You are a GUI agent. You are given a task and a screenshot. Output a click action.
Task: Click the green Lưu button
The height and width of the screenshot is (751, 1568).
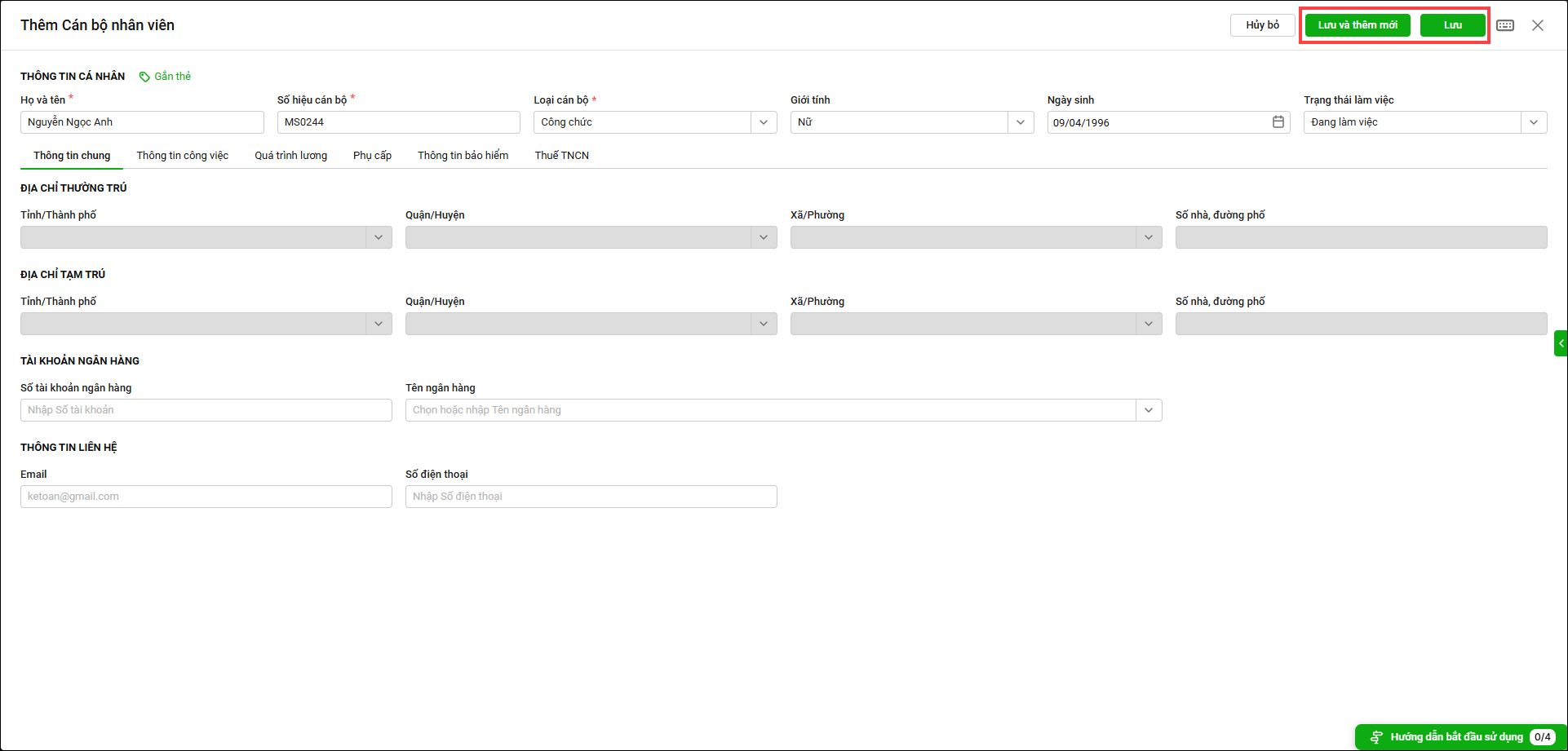pos(1452,25)
